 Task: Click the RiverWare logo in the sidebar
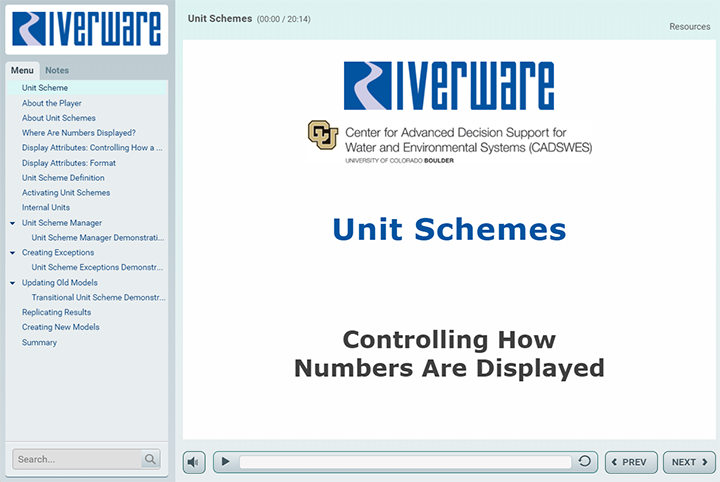coord(86,29)
